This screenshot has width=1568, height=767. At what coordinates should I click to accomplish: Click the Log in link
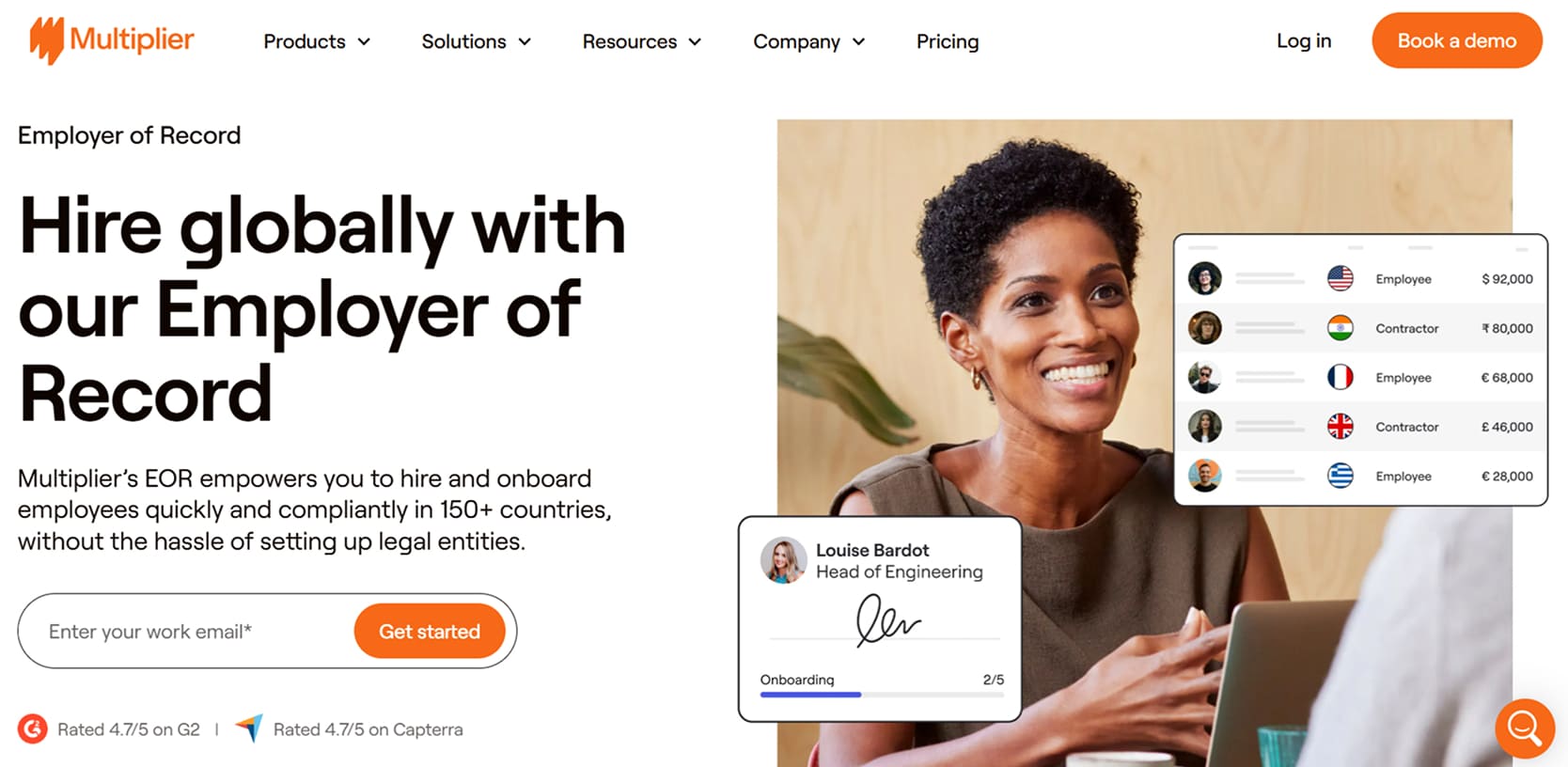[1304, 40]
